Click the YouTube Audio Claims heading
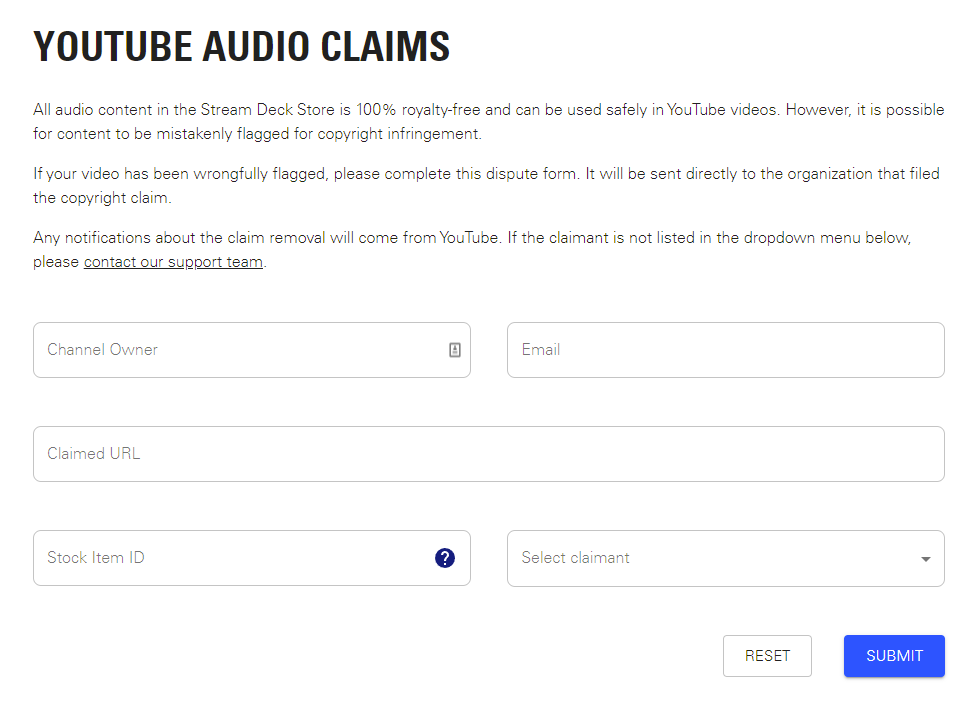 click(242, 47)
